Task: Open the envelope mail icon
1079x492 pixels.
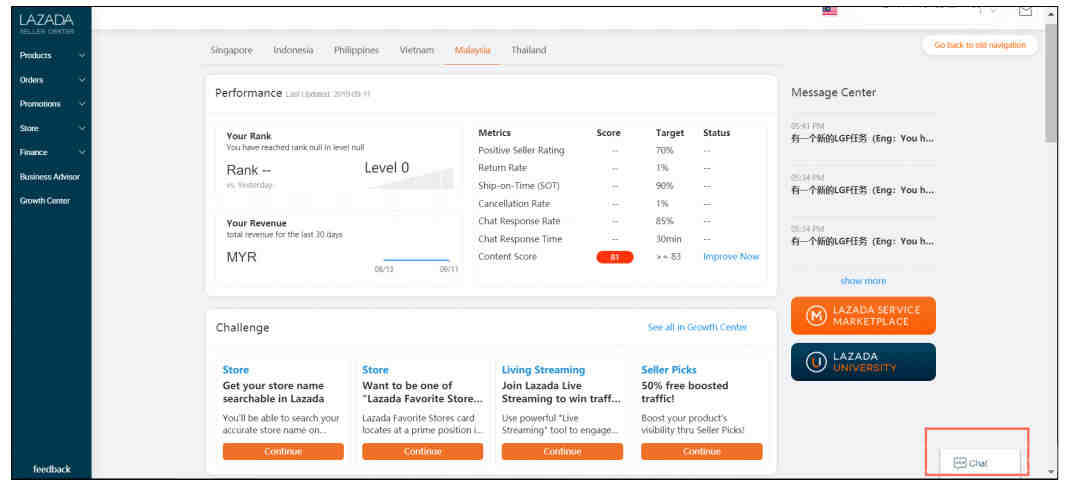Action: [x=1025, y=10]
